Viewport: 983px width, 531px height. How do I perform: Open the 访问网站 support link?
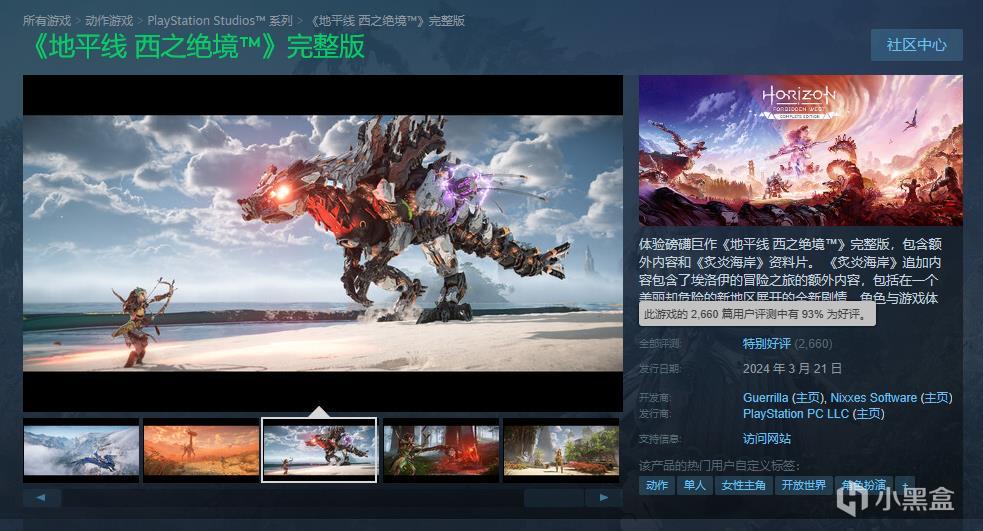pyautogui.click(x=767, y=439)
